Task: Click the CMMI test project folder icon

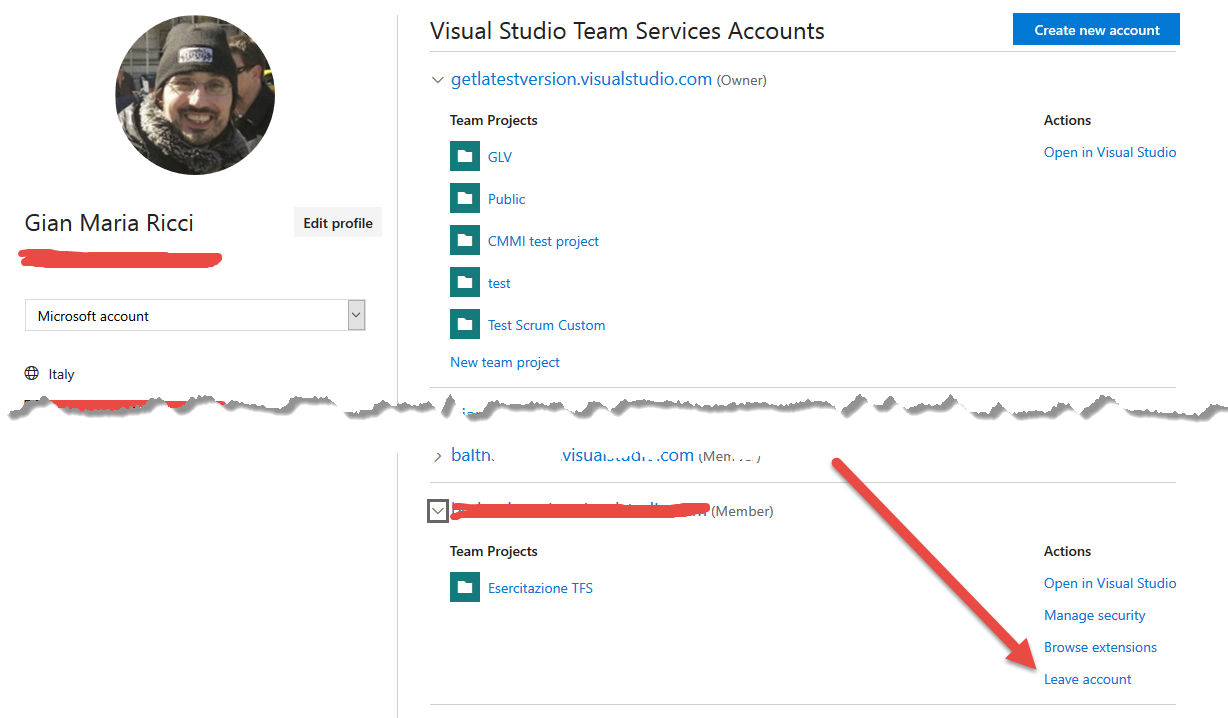Action: pos(465,241)
